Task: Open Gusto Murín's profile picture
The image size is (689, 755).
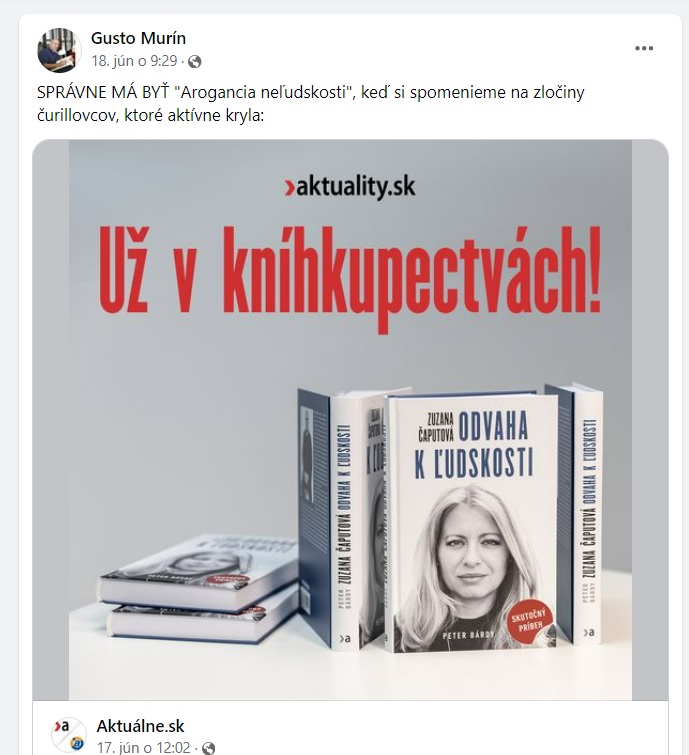Action: click(x=59, y=50)
